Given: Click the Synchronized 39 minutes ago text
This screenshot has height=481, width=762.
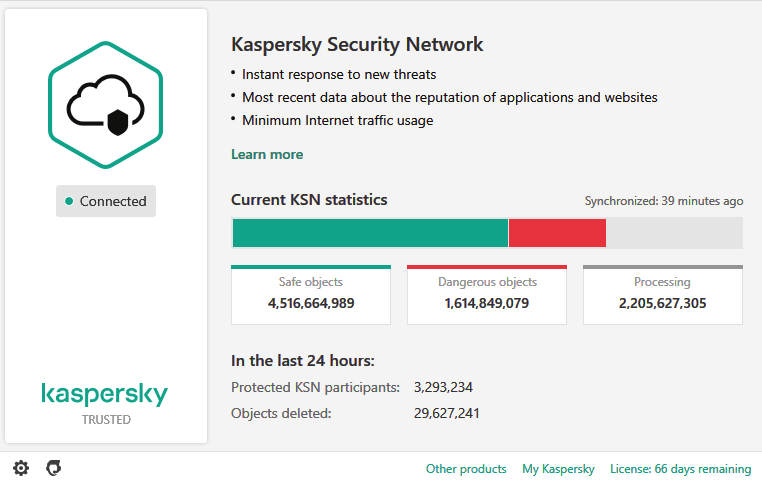Looking at the screenshot, I should click(663, 201).
